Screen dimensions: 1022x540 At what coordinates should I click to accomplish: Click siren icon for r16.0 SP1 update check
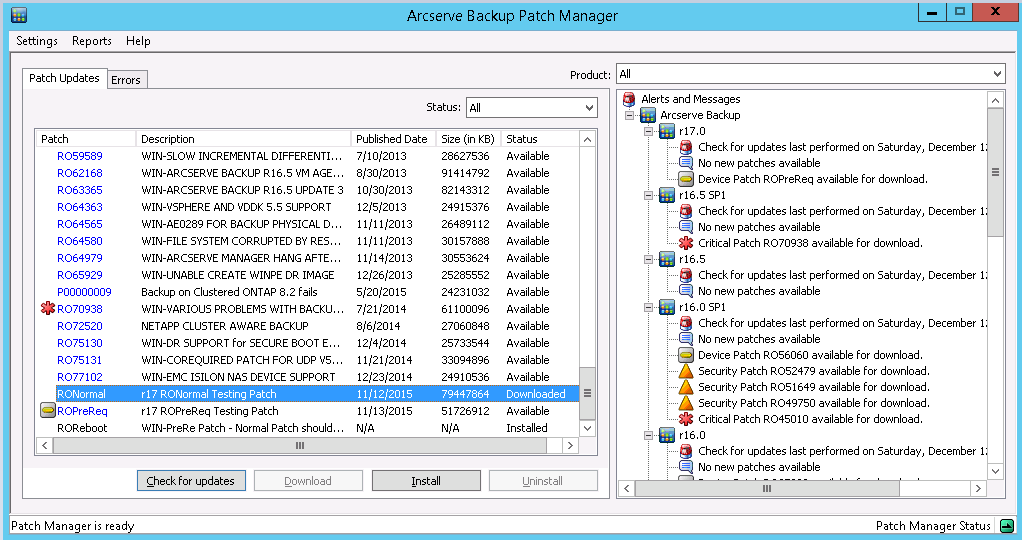pos(686,323)
